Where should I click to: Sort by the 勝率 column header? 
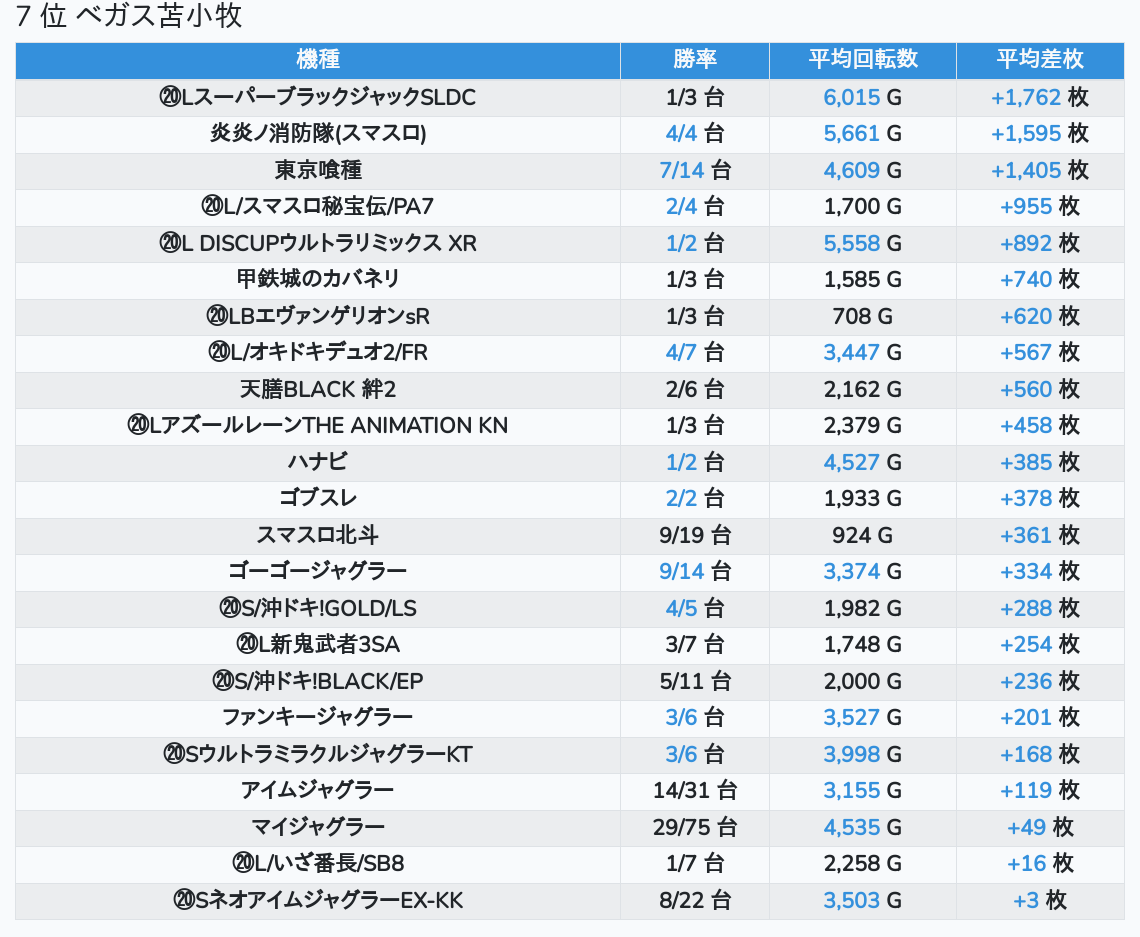(x=694, y=60)
